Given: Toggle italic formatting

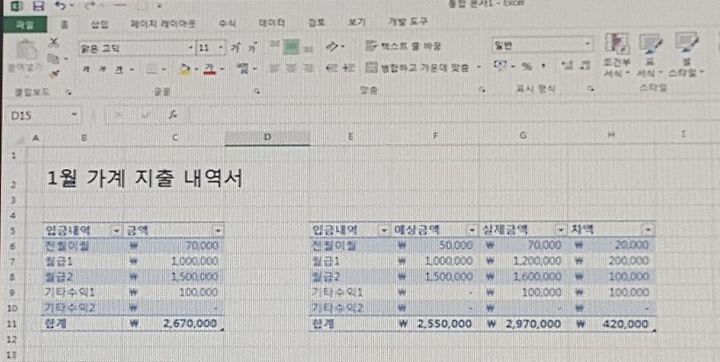Looking at the screenshot, I should click(102, 70).
